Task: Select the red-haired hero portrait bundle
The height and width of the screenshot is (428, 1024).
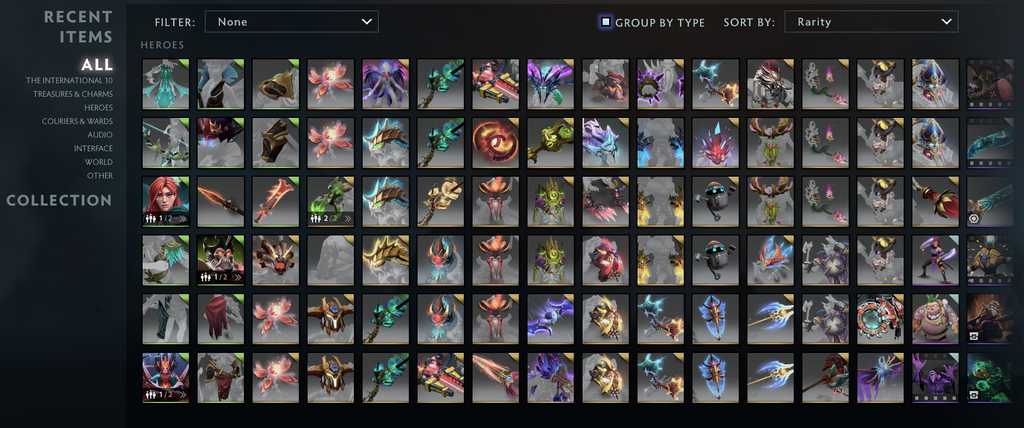Action: point(166,201)
